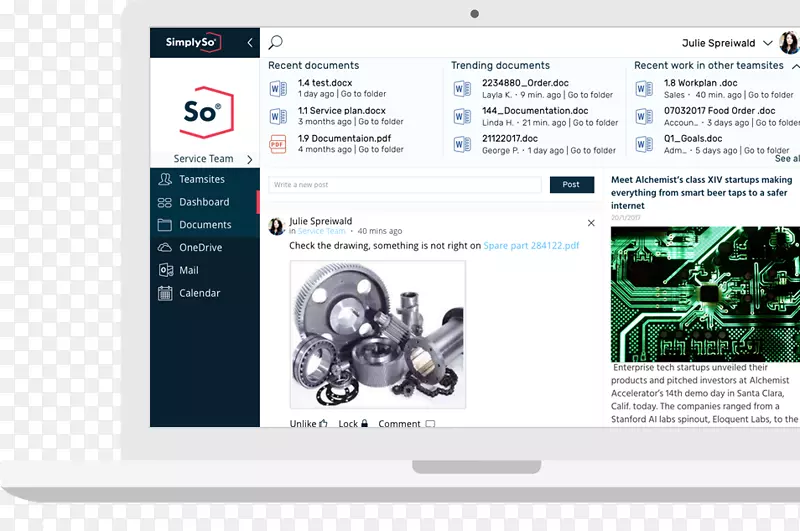Click Julie Spreiwald's profile avatar in header

(x=789, y=43)
